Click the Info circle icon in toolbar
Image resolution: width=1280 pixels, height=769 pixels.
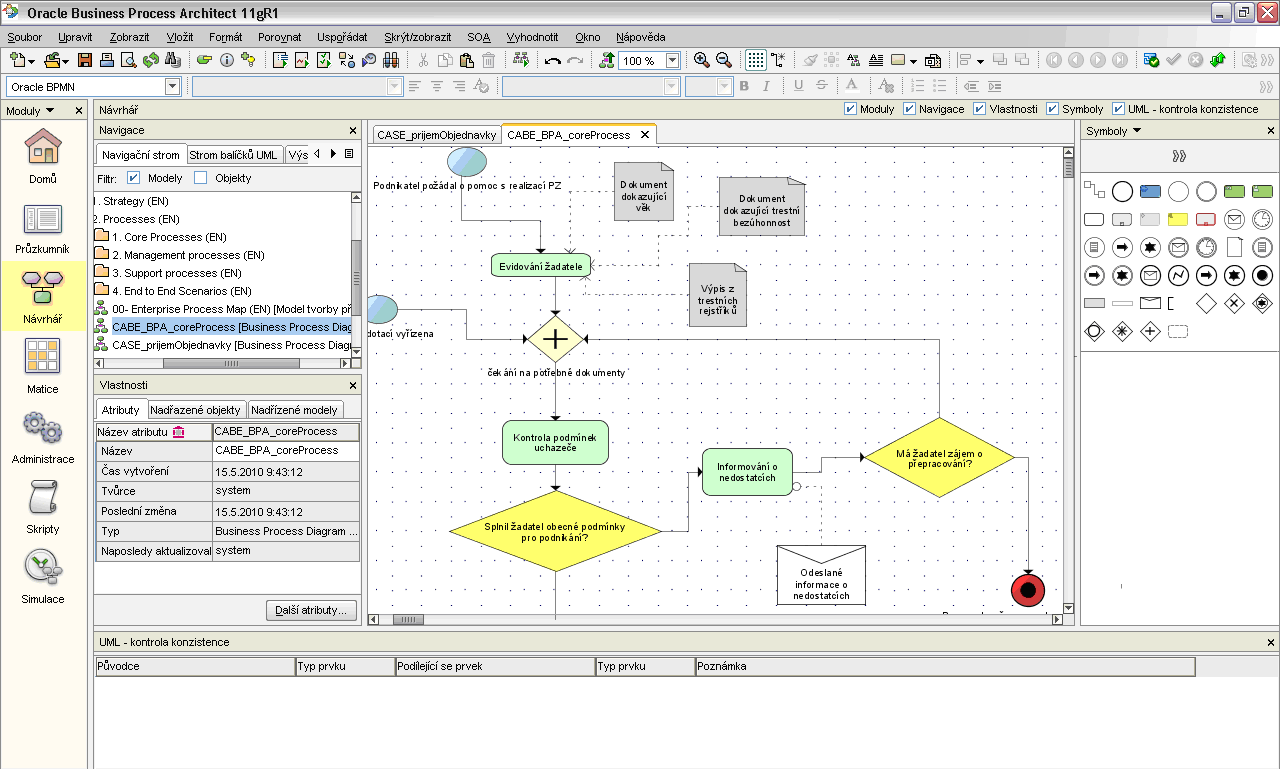tap(226, 60)
